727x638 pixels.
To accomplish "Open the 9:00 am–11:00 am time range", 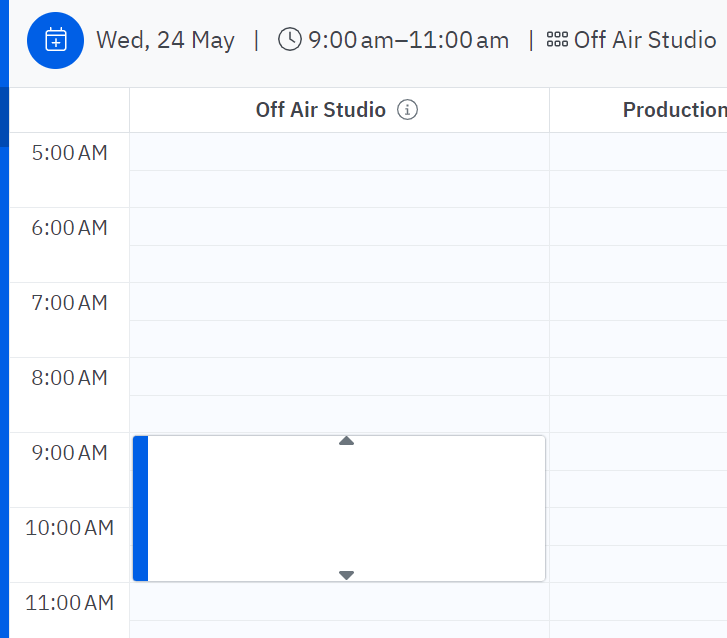I will 408,41.
